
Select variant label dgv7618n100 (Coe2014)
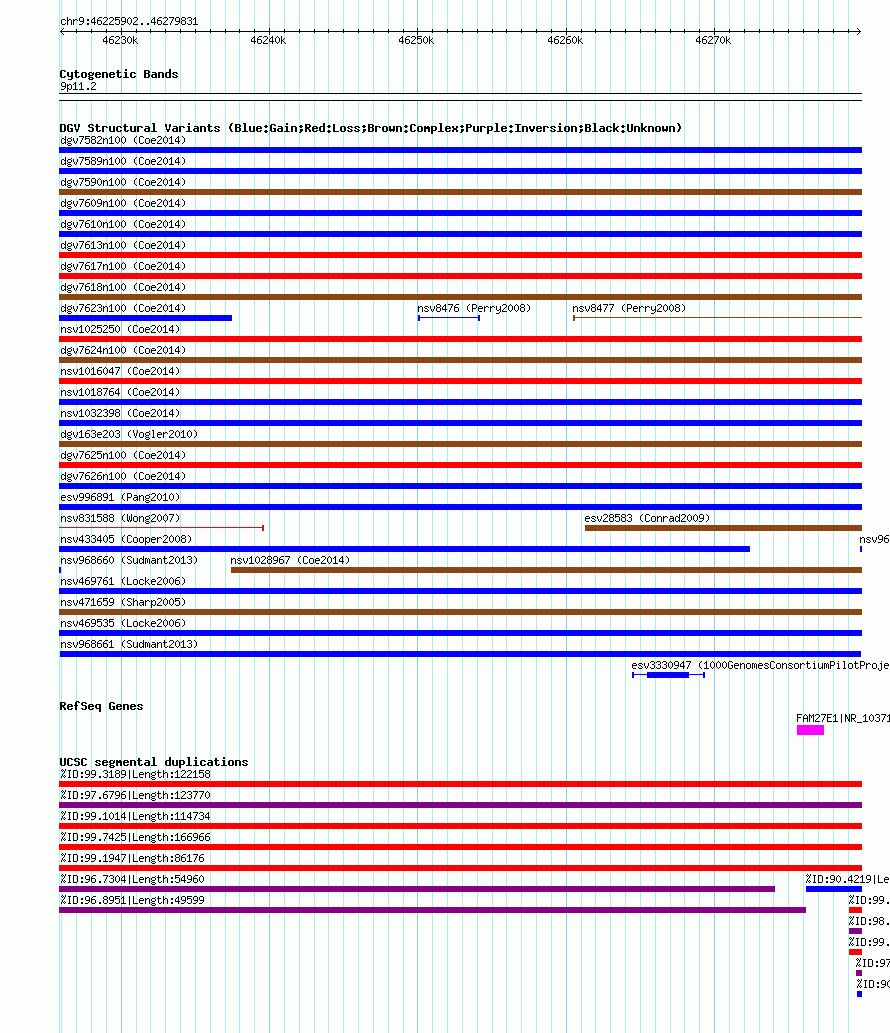click(x=123, y=287)
